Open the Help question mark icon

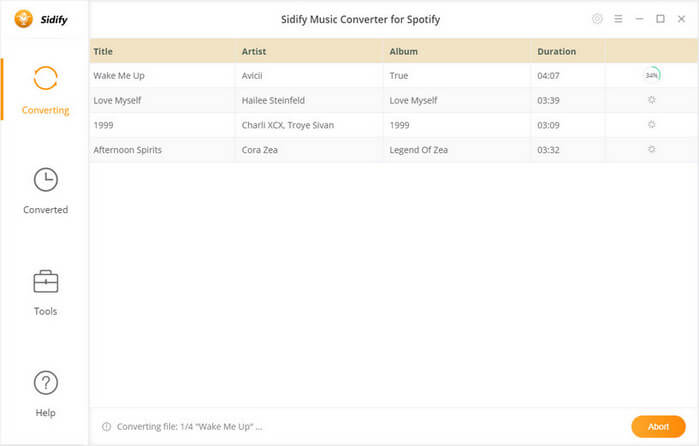(45, 383)
